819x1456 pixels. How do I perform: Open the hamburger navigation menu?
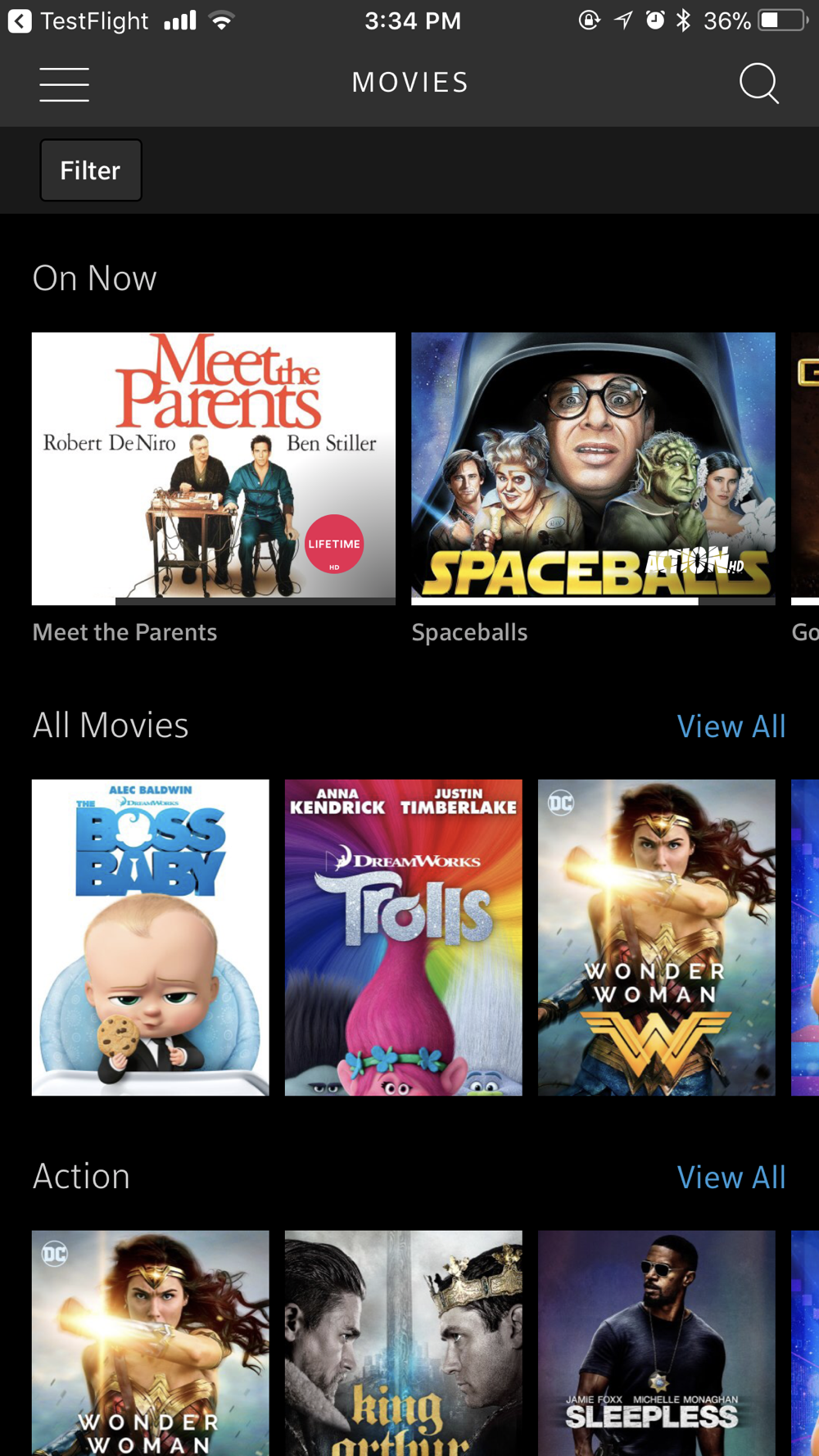click(64, 84)
